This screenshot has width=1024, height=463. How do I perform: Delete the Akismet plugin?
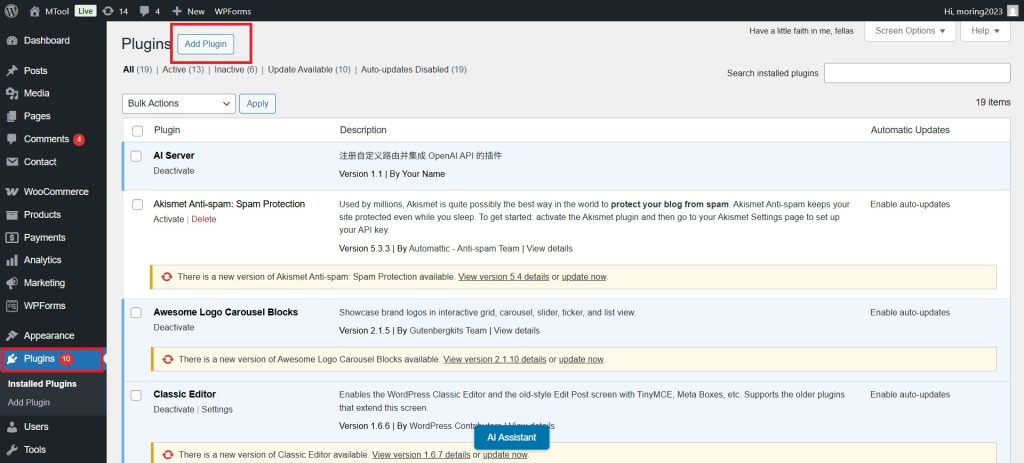pyautogui.click(x=204, y=219)
